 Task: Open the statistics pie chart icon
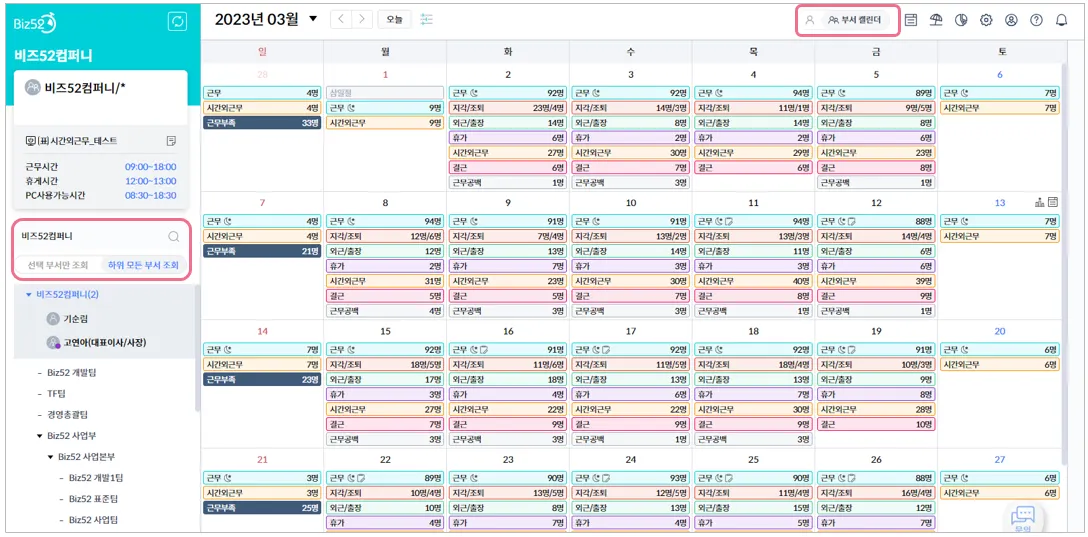(961, 20)
